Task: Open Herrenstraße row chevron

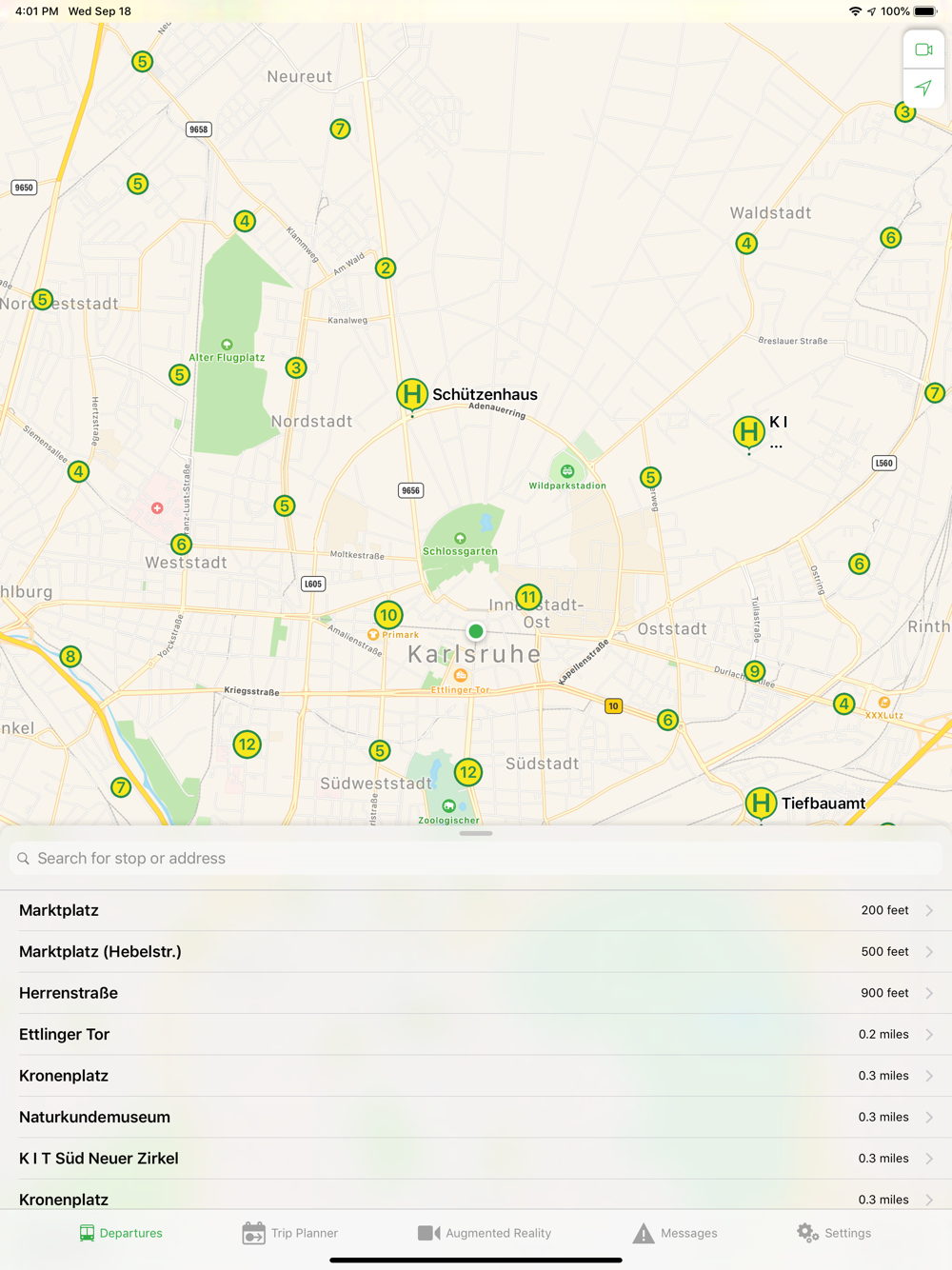Action: click(x=929, y=993)
